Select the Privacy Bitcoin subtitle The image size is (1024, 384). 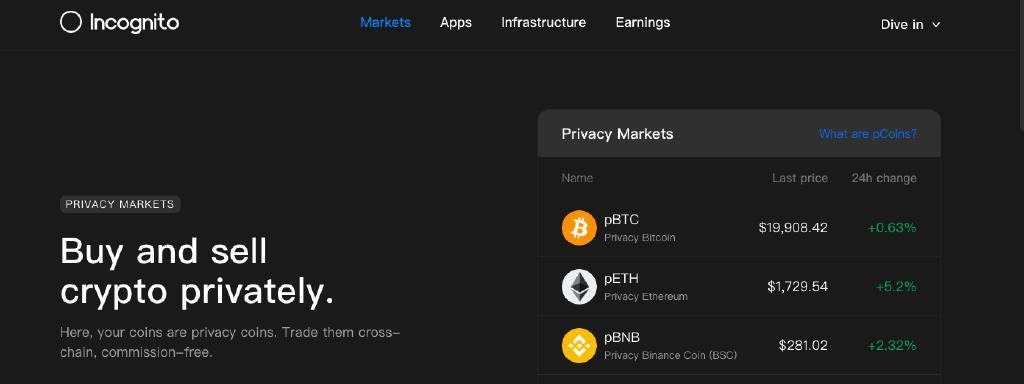click(x=639, y=238)
